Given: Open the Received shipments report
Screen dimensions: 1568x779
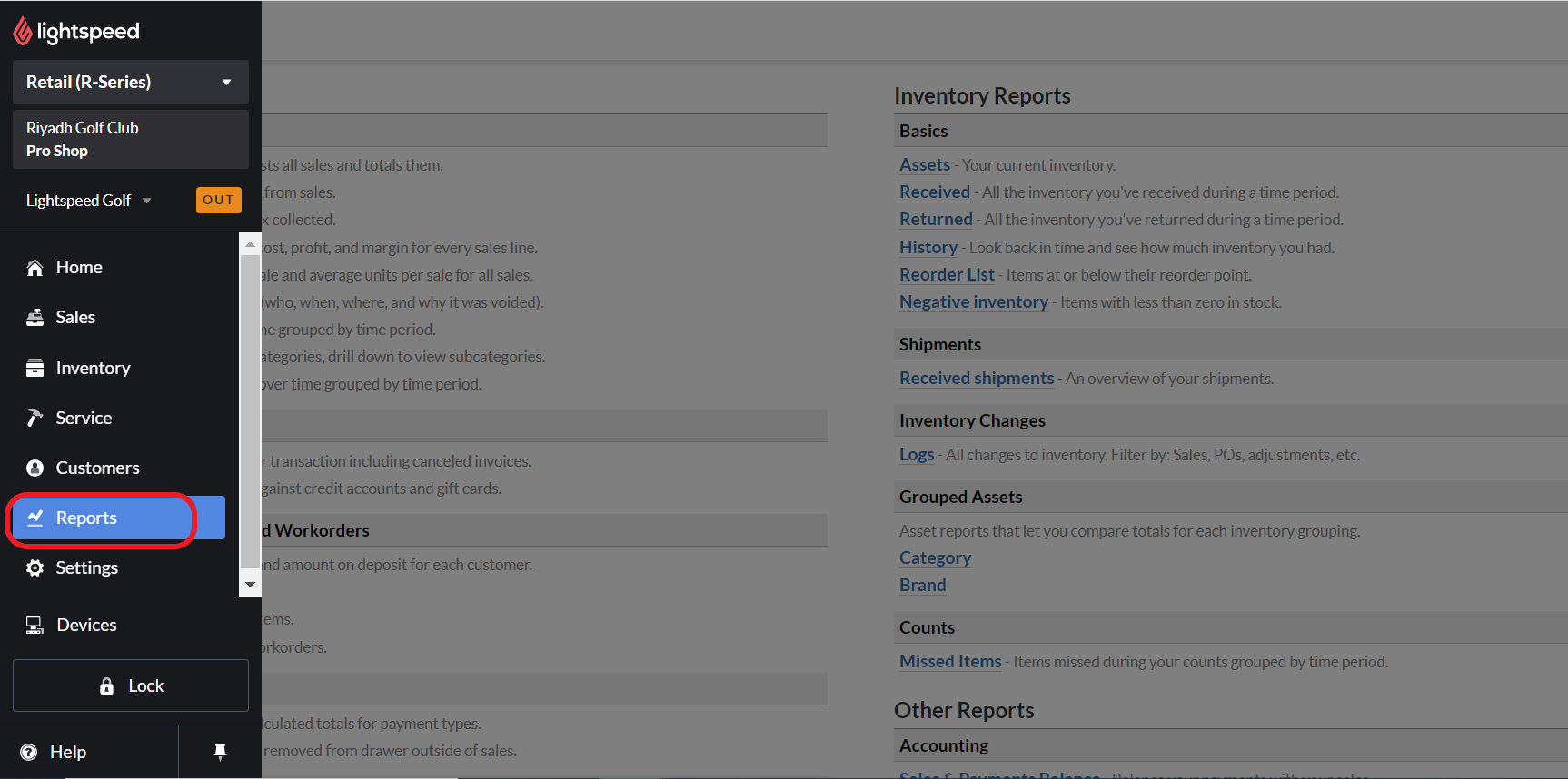Looking at the screenshot, I should click(977, 379).
